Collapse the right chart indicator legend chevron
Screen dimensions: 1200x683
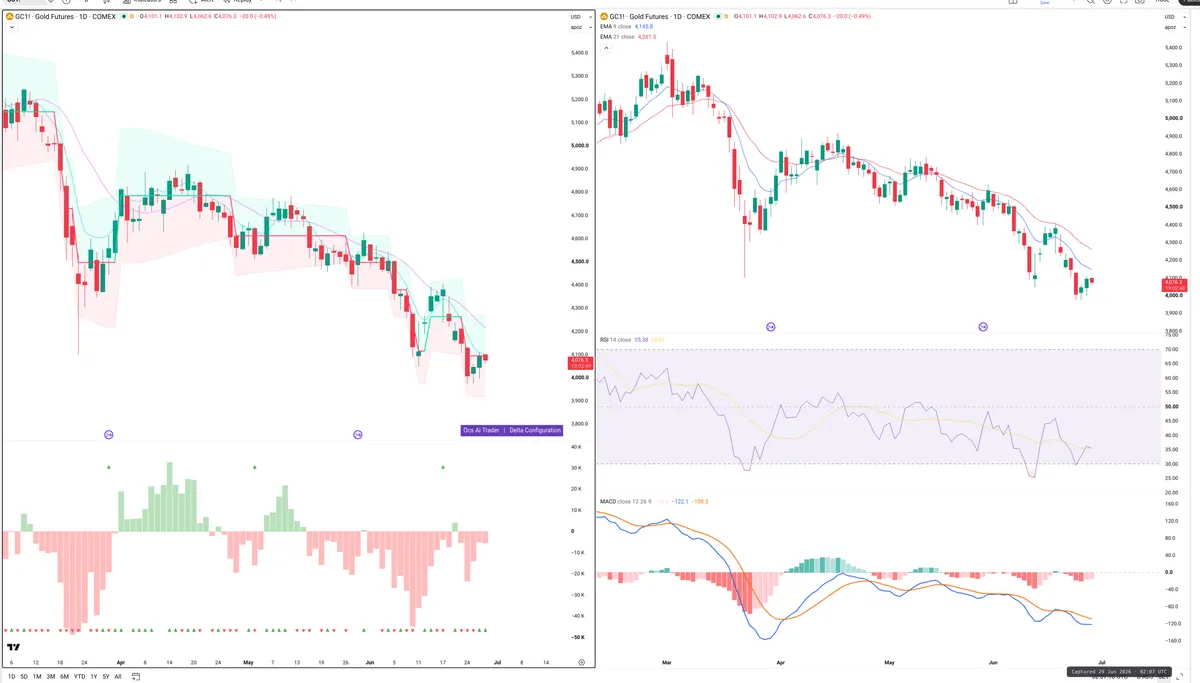click(x=604, y=47)
